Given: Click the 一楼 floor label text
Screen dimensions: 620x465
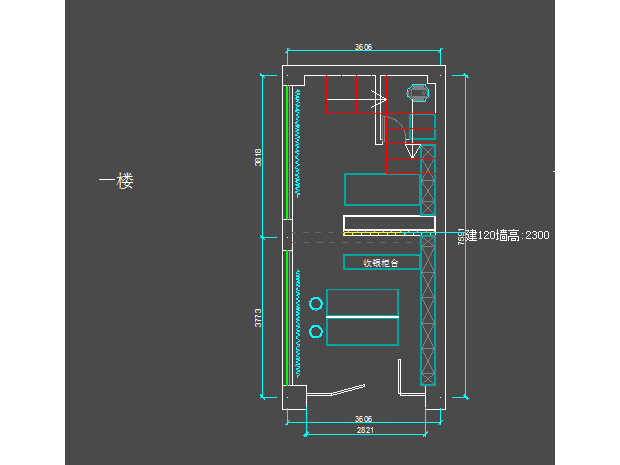Looking at the screenshot, I should pyautogui.click(x=116, y=181).
